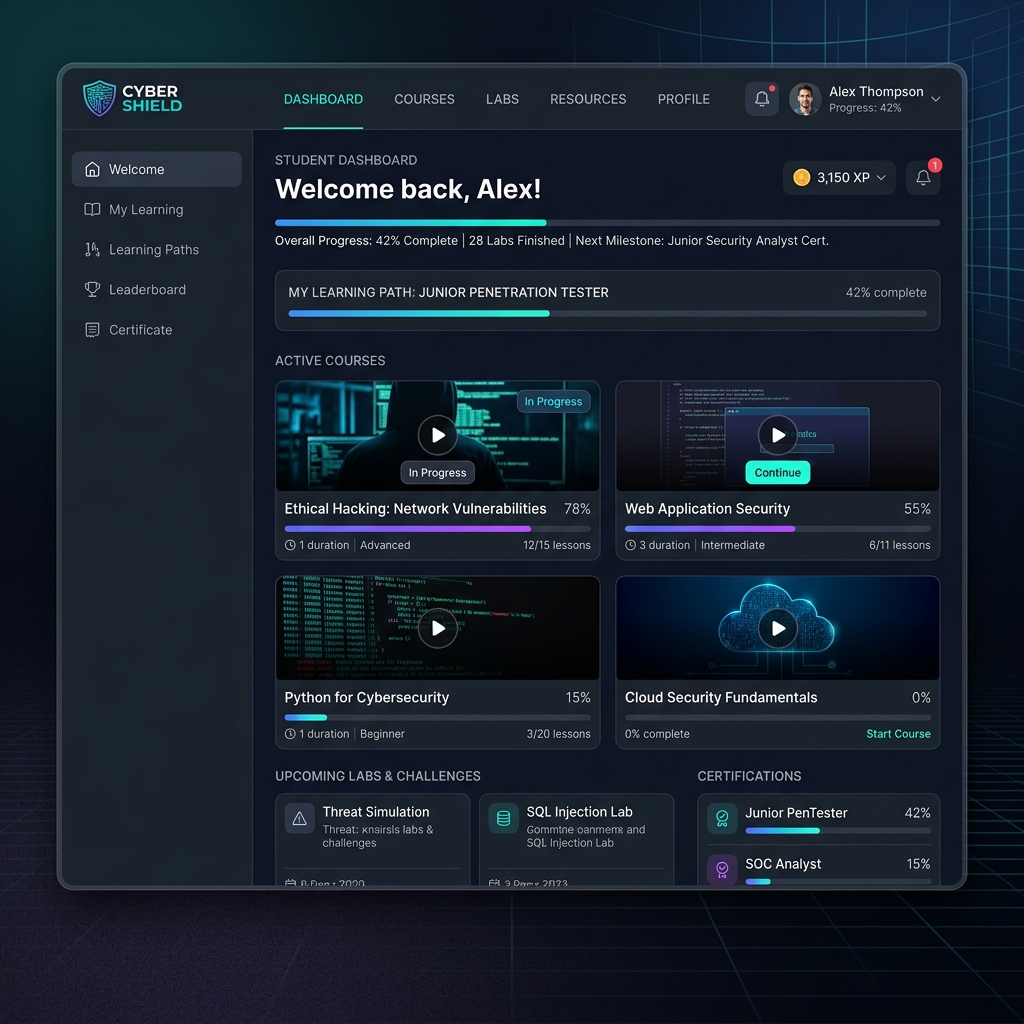Image resolution: width=1024 pixels, height=1024 pixels.
Task: Click the SQL Injection Lab database icon
Action: (x=503, y=819)
